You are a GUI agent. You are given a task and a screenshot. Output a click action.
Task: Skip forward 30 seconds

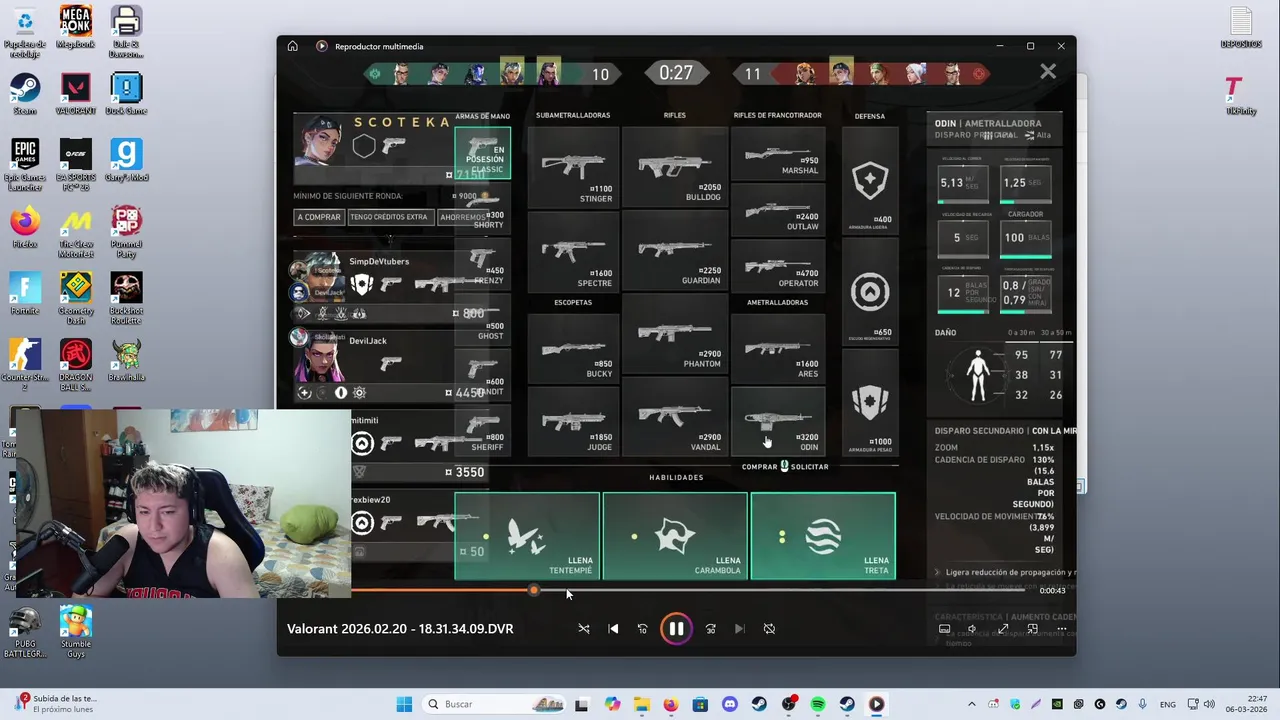pyautogui.click(x=710, y=629)
